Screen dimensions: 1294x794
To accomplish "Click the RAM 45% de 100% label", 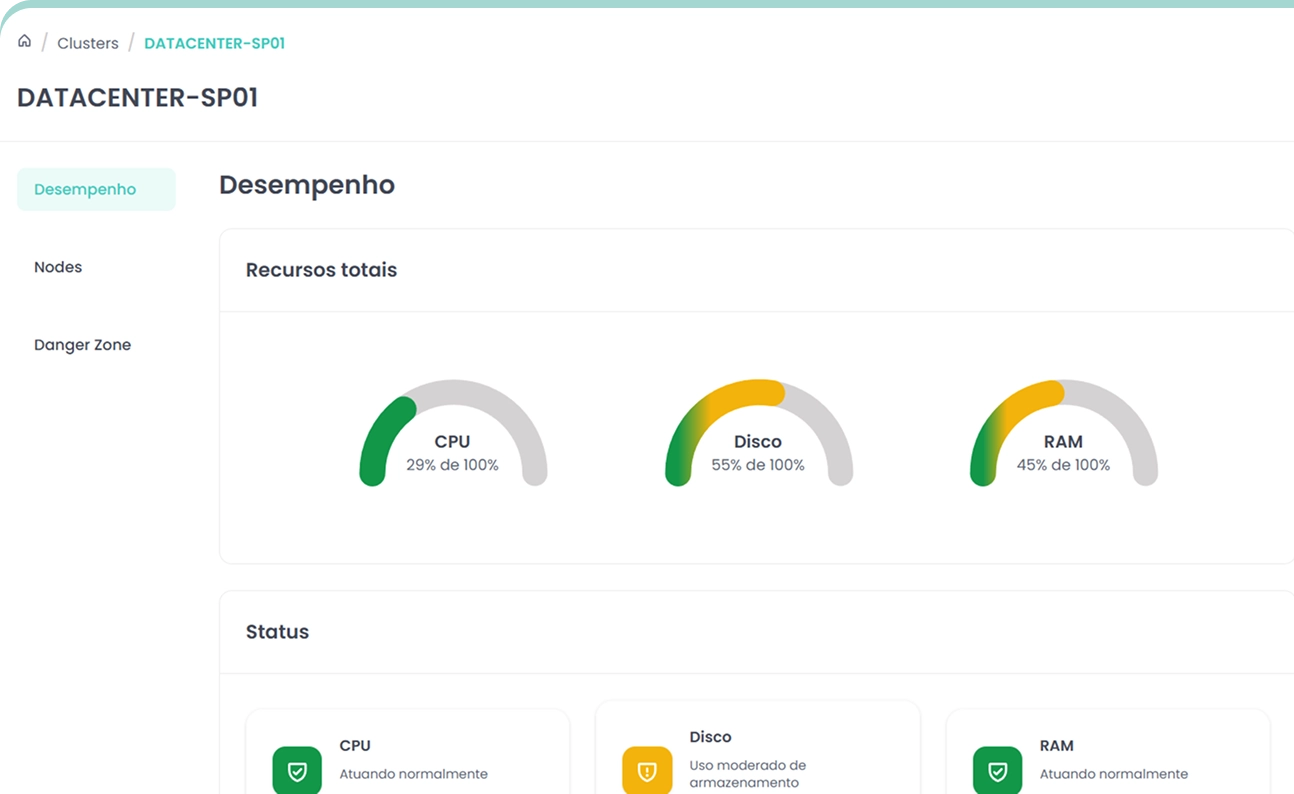I will pyautogui.click(x=1063, y=465).
